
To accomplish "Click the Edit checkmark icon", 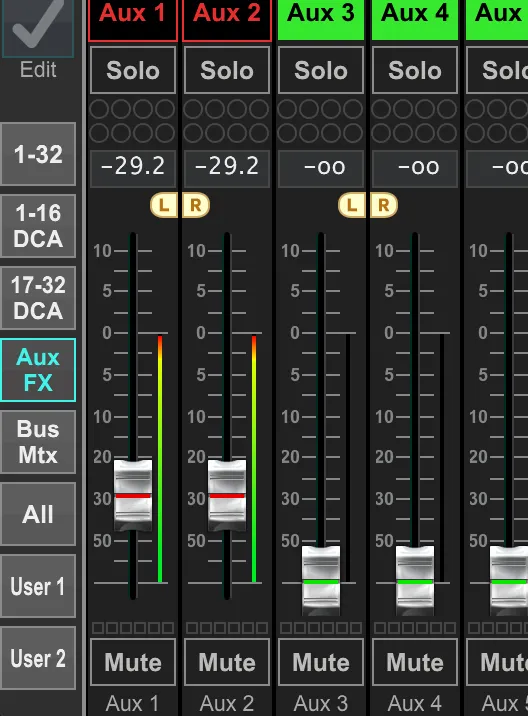I will [38, 23].
